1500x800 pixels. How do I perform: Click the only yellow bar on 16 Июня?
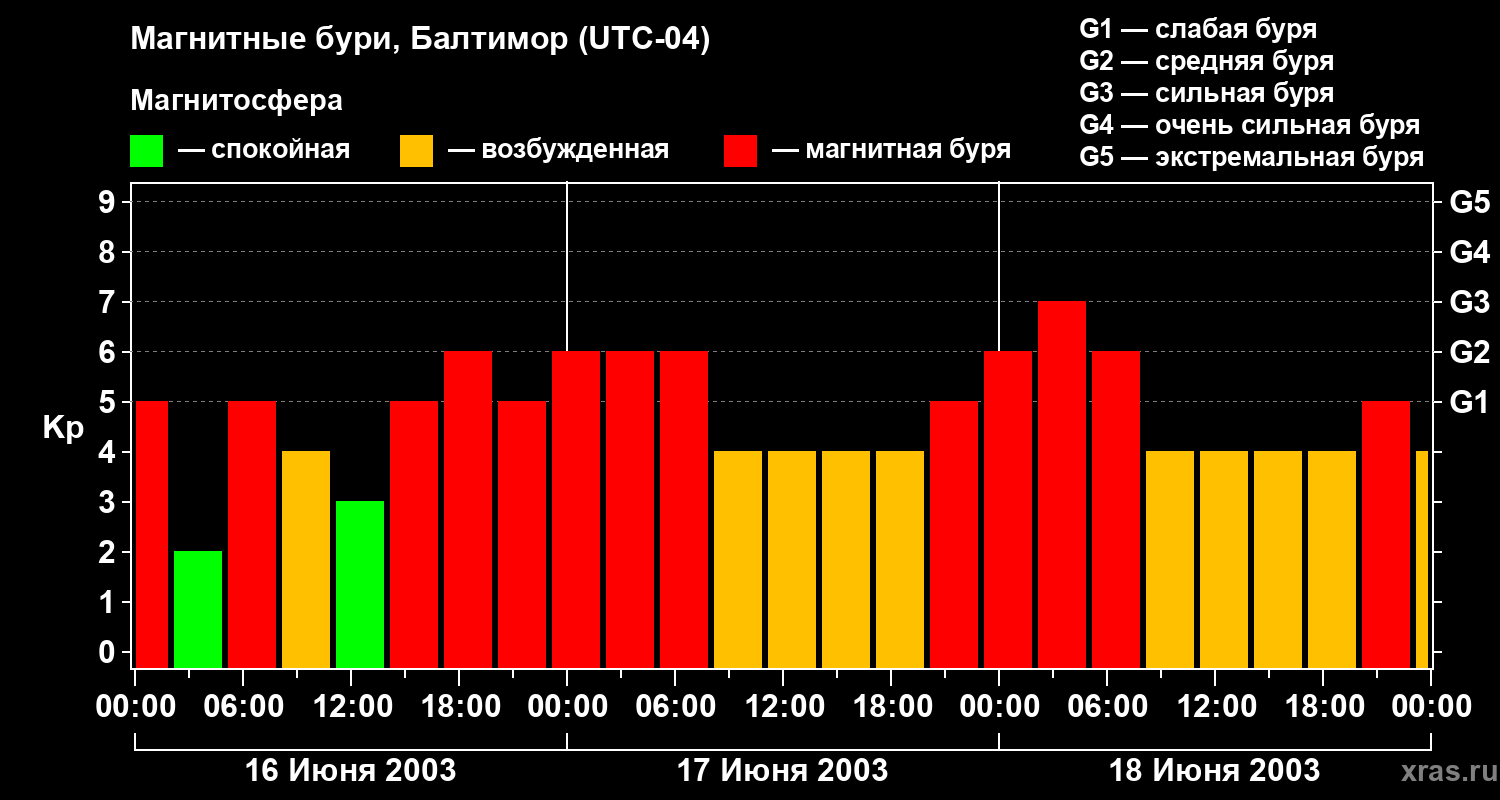tap(306, 559)
